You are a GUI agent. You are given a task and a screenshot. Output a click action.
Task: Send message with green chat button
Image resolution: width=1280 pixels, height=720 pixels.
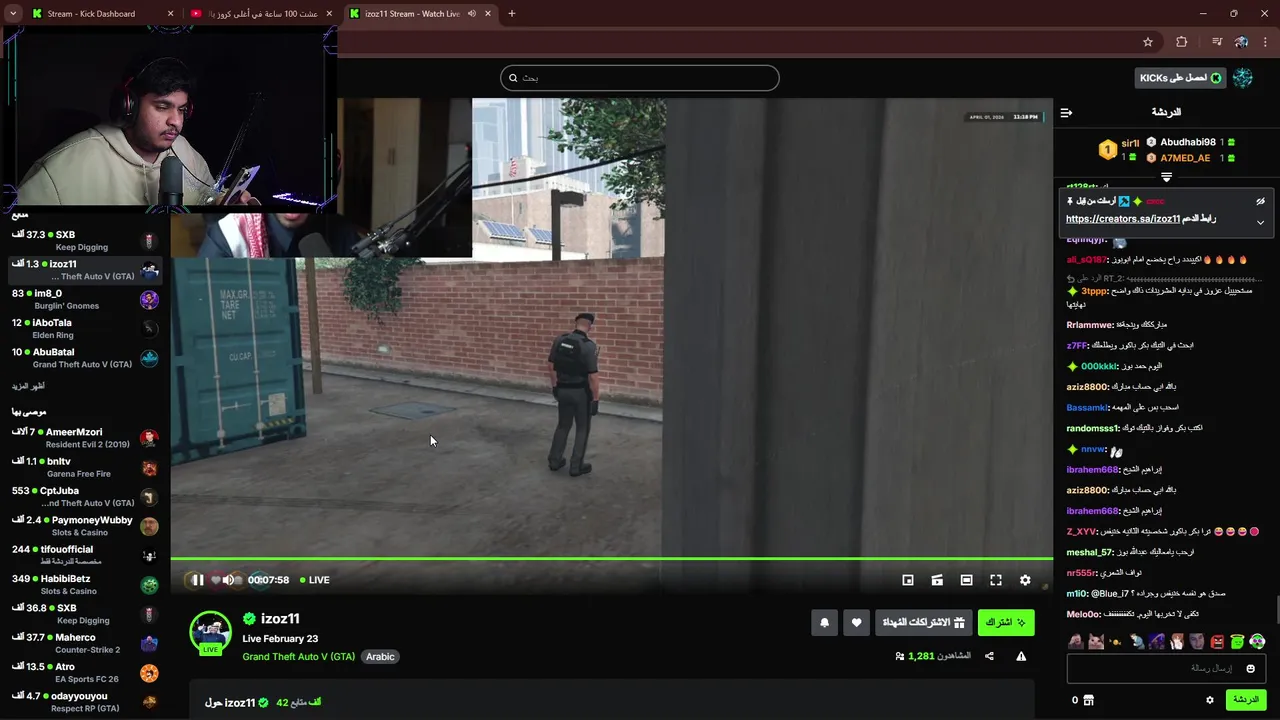pyautogui.click(x=1246, y=700)
